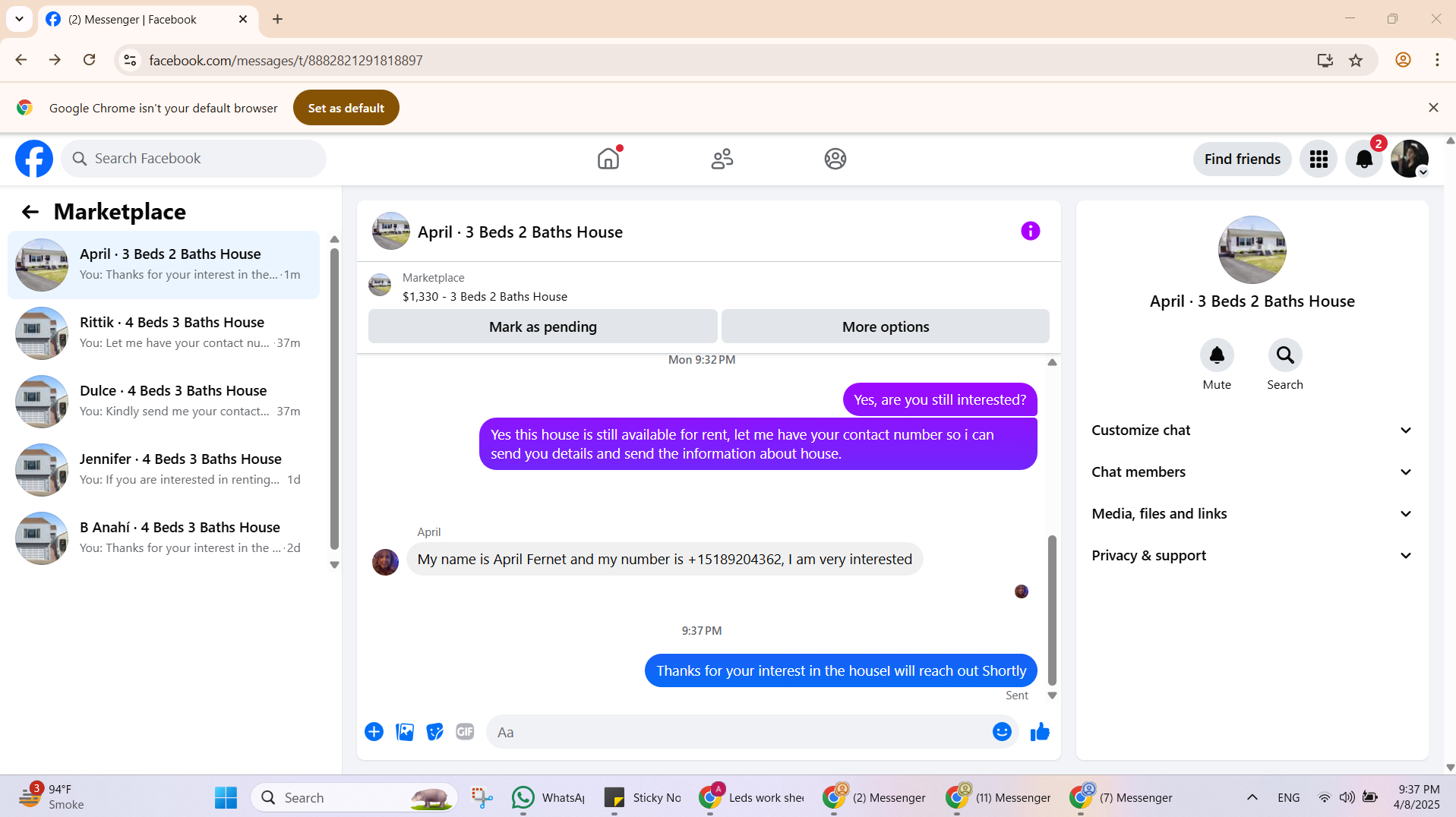The height and width of the screenshot is (817, 1456).
Task: Open Snipping Tool in the taskbar
Action: click(482, 797)
